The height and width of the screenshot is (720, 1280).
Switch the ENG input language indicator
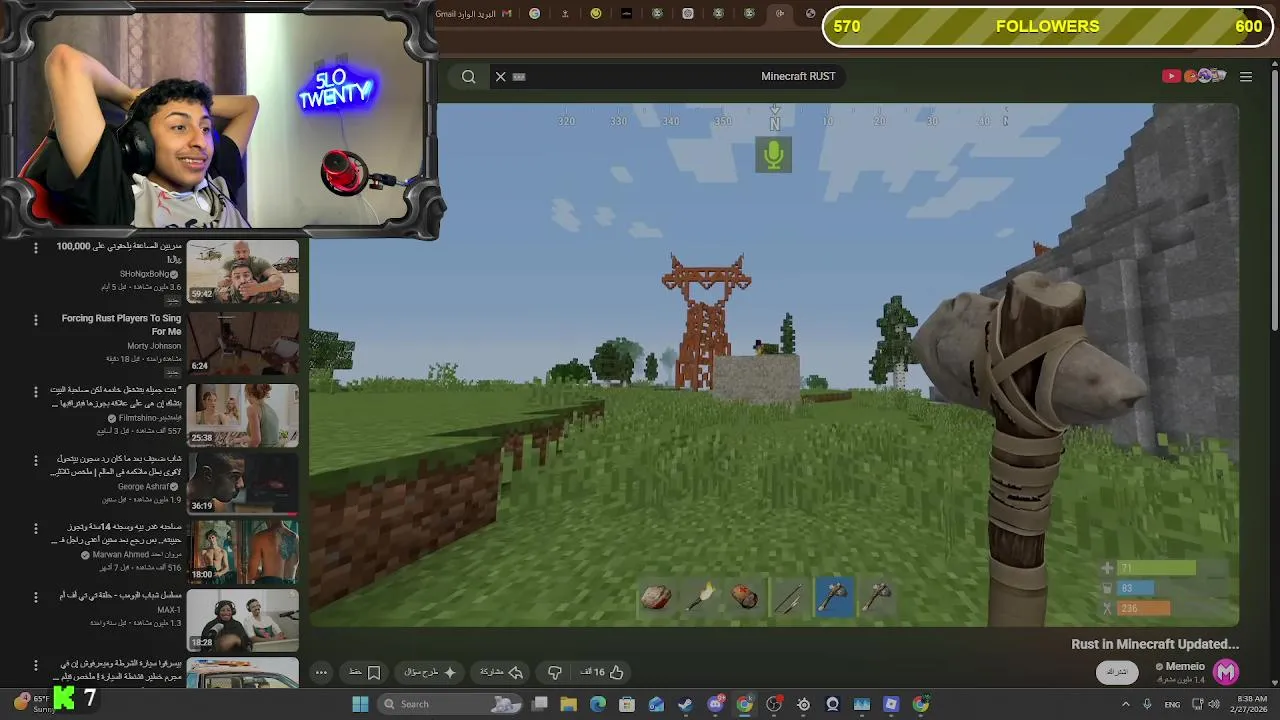point(1172,704)
